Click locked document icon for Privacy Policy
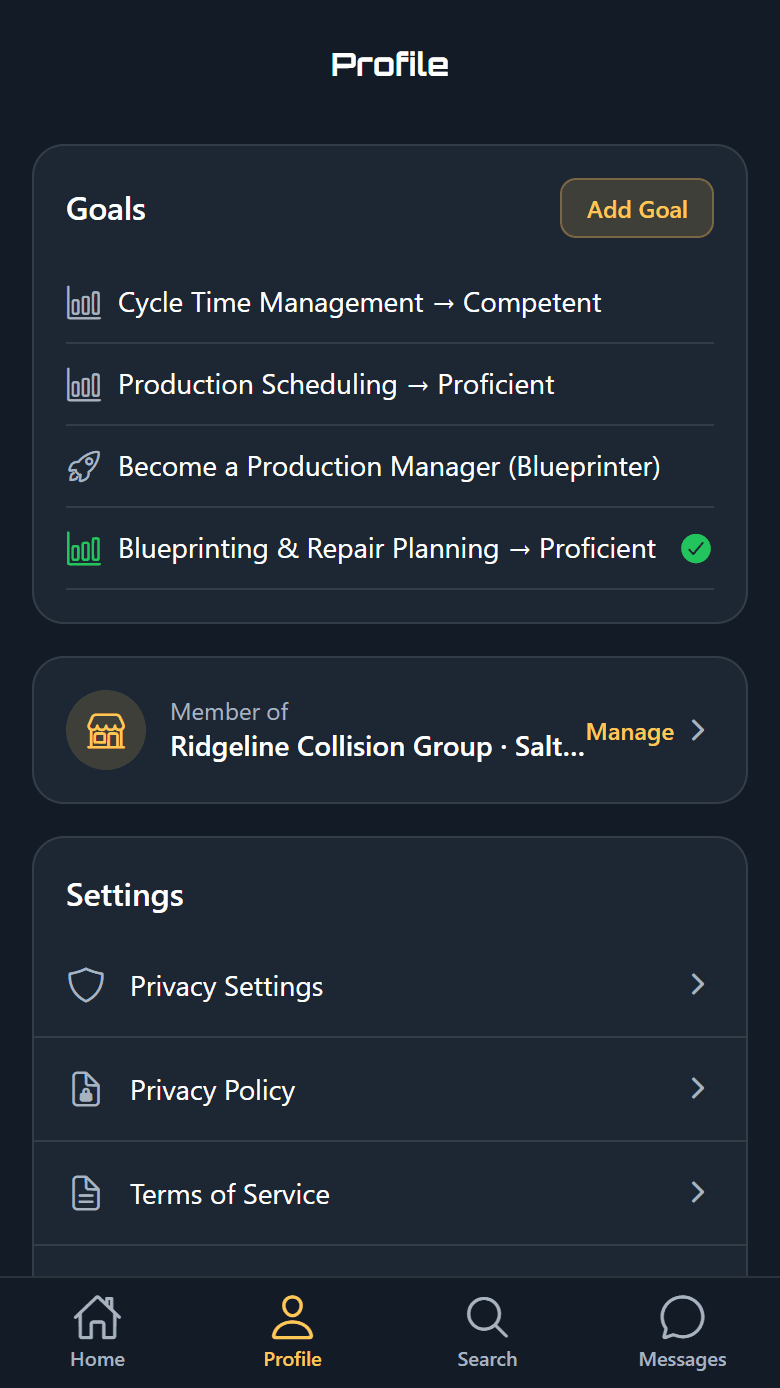The height and width of the screenshot is (1388, 780). pos(86,1089)
